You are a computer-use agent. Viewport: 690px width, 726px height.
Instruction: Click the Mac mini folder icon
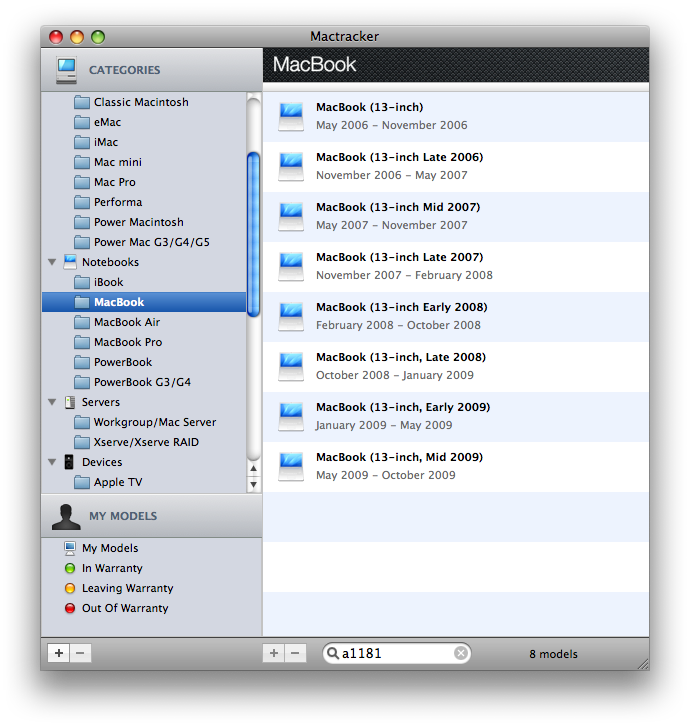pyautogui.click(x=82, y=162)
